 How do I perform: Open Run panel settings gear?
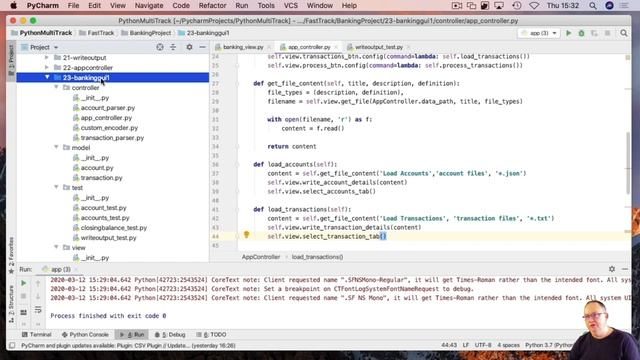pos(611,269)
